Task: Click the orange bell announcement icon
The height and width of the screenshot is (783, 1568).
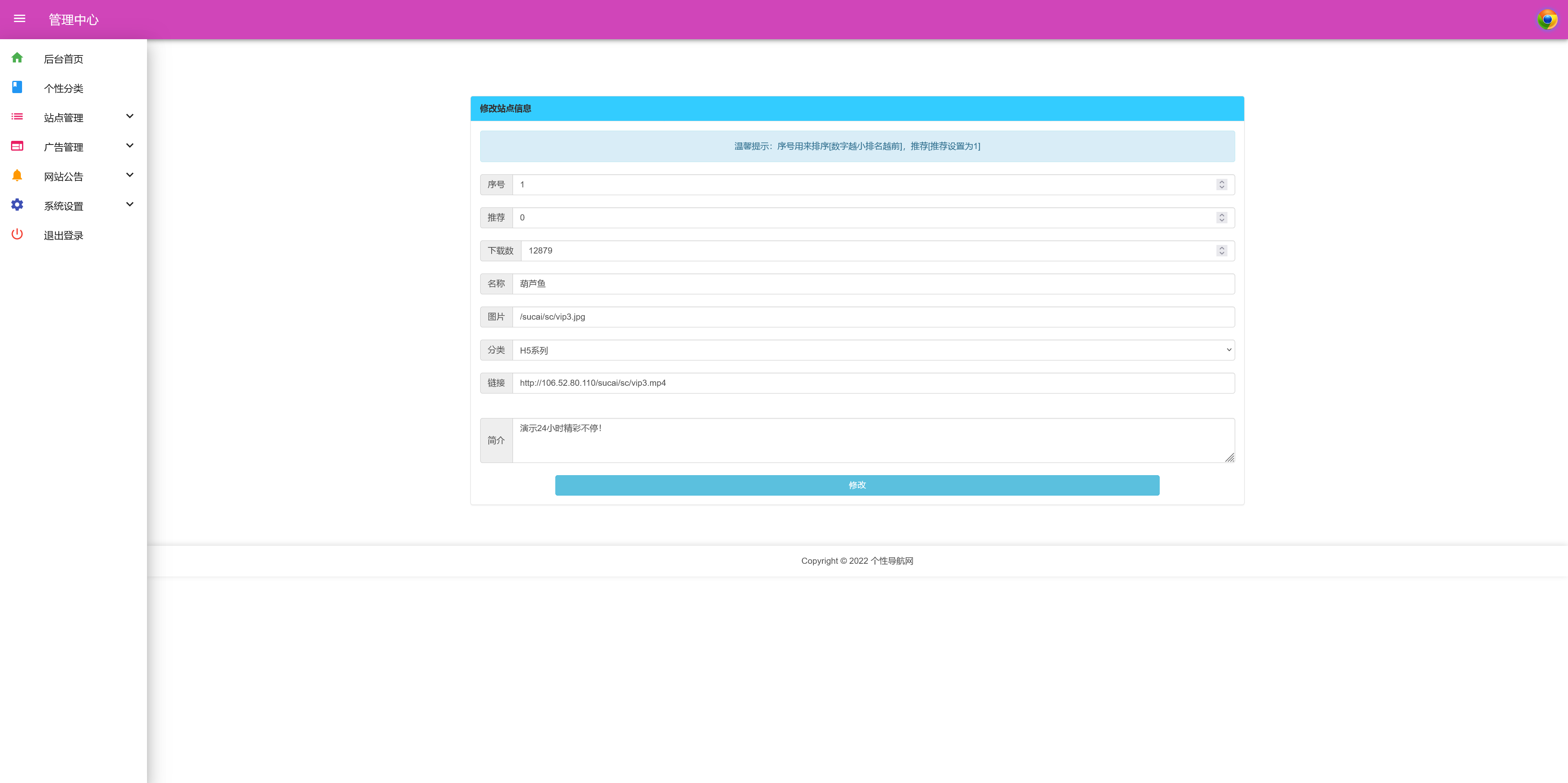Action: coord(17,175)
